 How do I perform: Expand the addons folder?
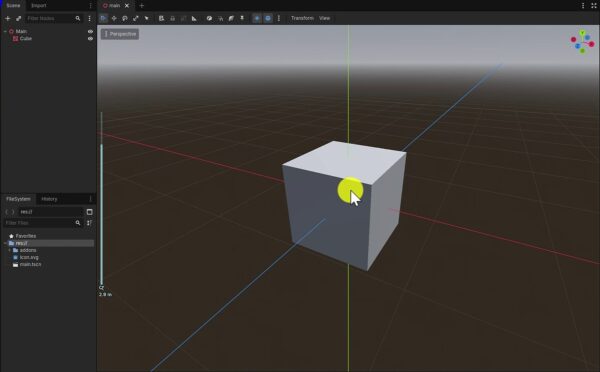click(10, 250)
